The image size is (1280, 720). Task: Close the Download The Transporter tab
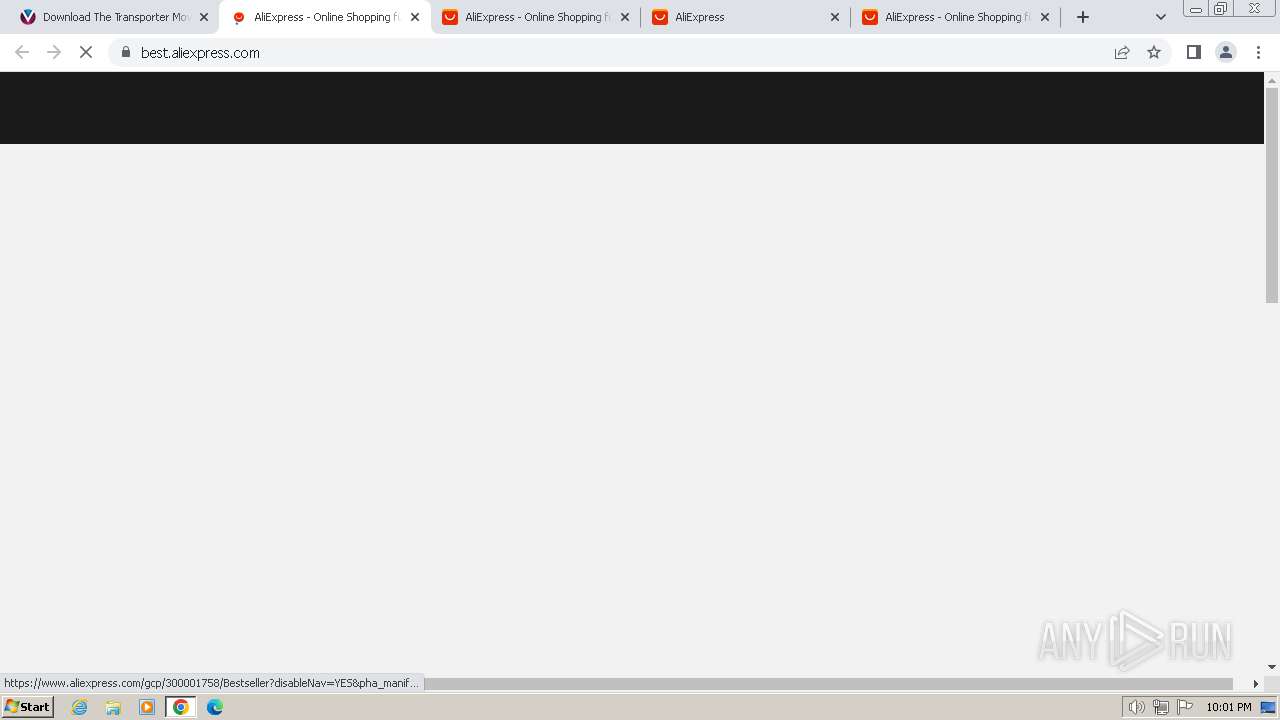click(x=204, y=17)
